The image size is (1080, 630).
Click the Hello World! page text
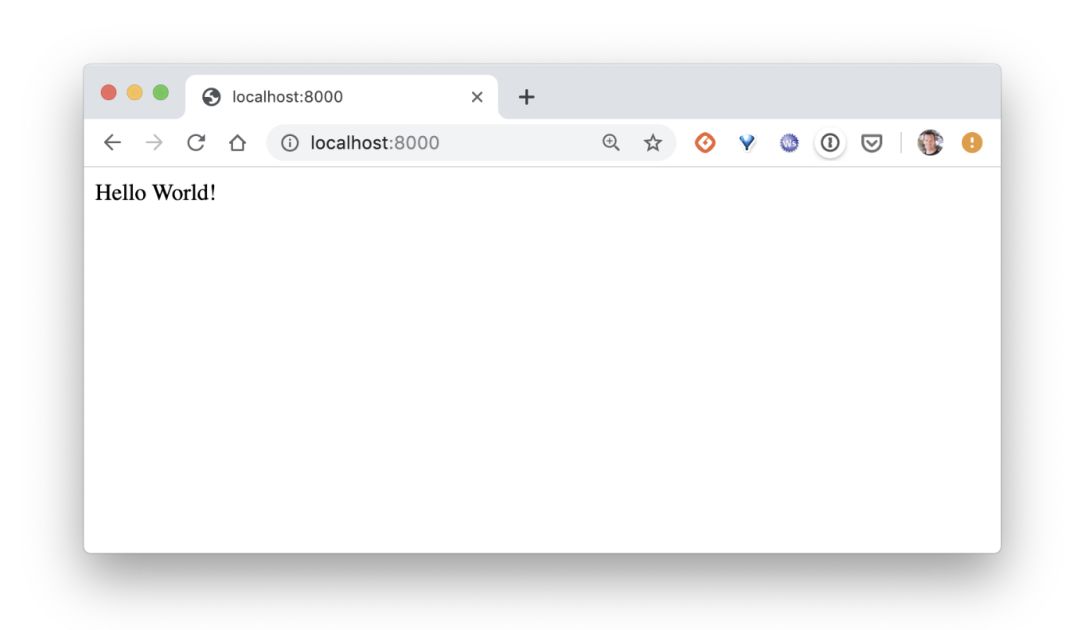pos(156,193)
